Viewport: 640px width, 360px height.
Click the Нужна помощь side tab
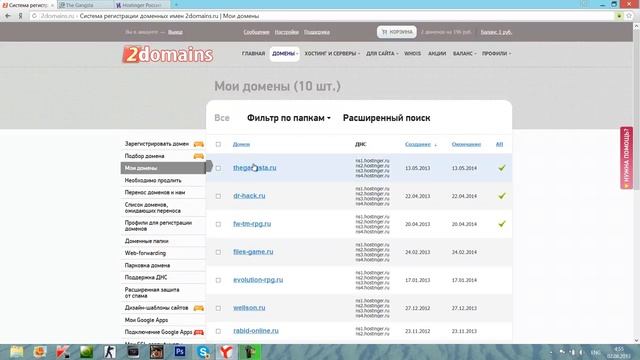pyautogui.click(x=627, y=158)
